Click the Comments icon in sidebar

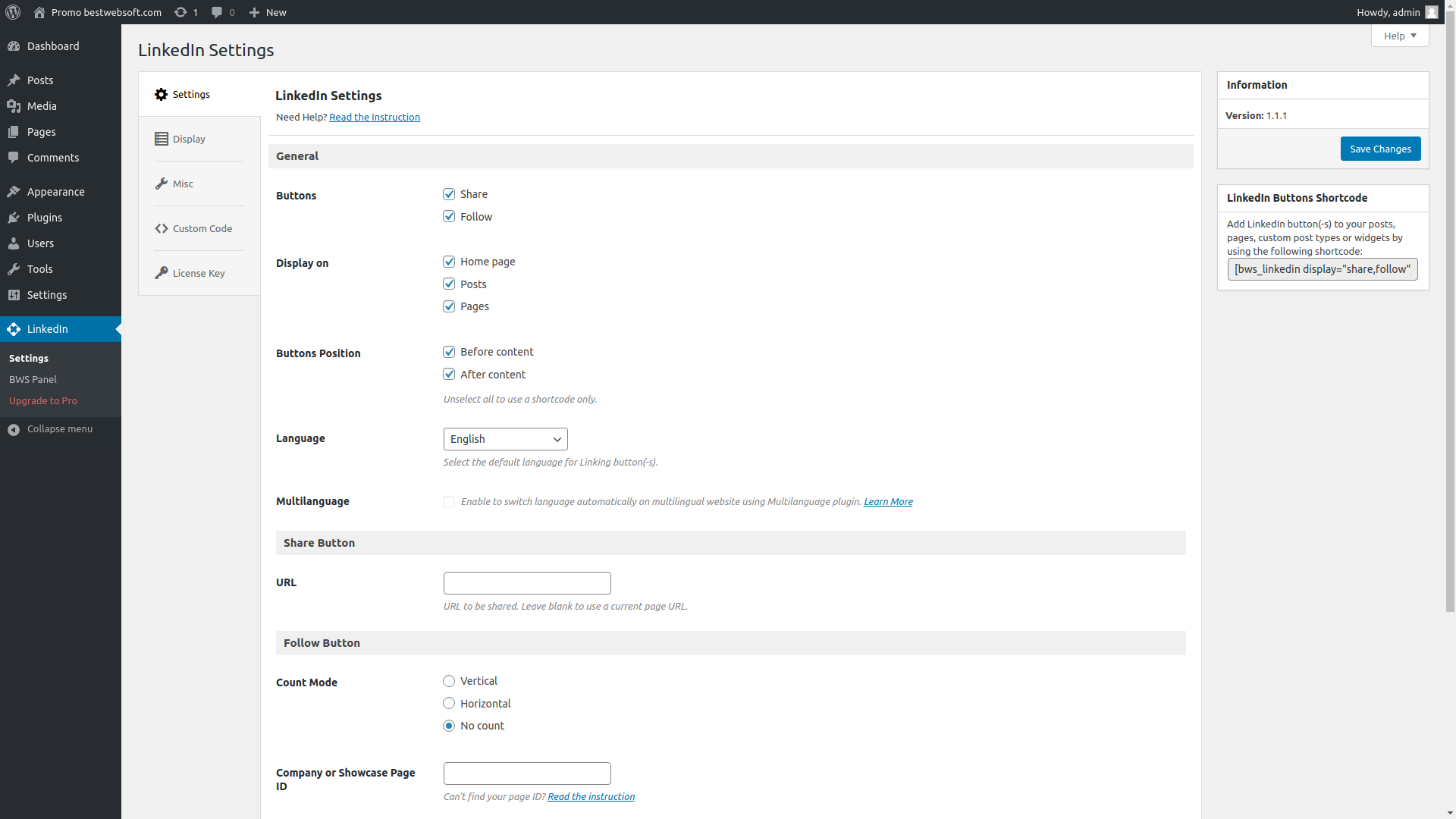click(x=14, y=158)
